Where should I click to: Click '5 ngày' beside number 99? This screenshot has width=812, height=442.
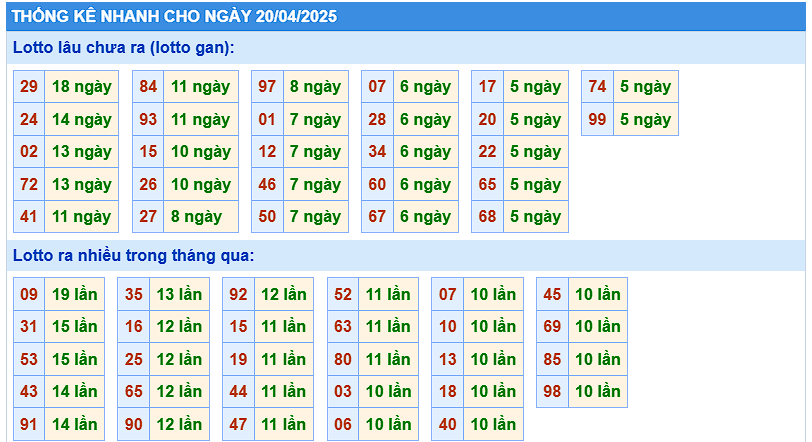tap(646, 120)
